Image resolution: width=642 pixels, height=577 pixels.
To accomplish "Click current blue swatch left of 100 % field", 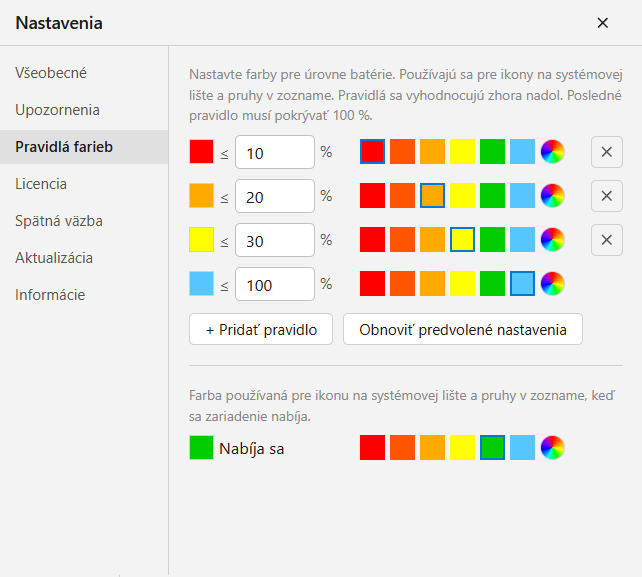I will pos(201,283).
